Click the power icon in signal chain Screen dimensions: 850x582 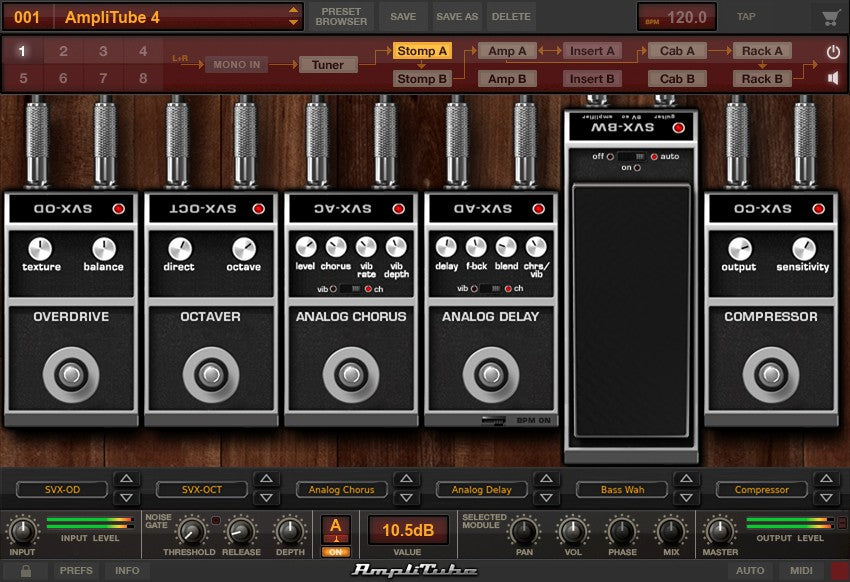click(x=833, y=51)
